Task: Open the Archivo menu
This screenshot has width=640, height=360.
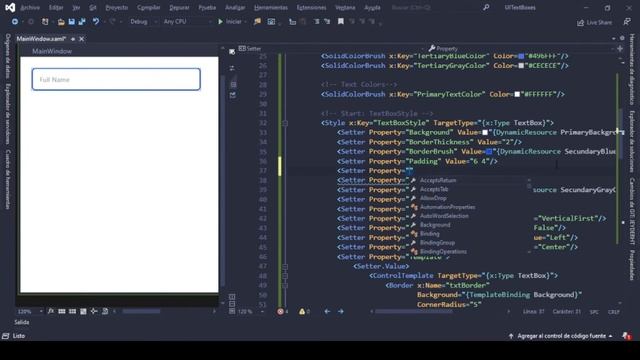Action: [30, 7]
